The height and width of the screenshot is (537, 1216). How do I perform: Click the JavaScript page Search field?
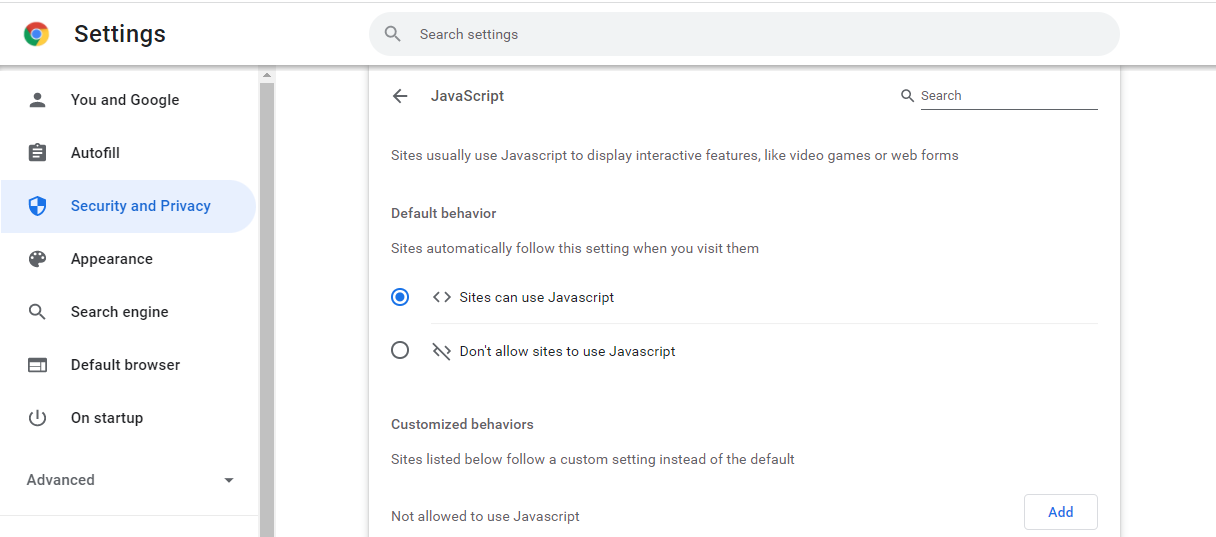tap(1009, 96)
